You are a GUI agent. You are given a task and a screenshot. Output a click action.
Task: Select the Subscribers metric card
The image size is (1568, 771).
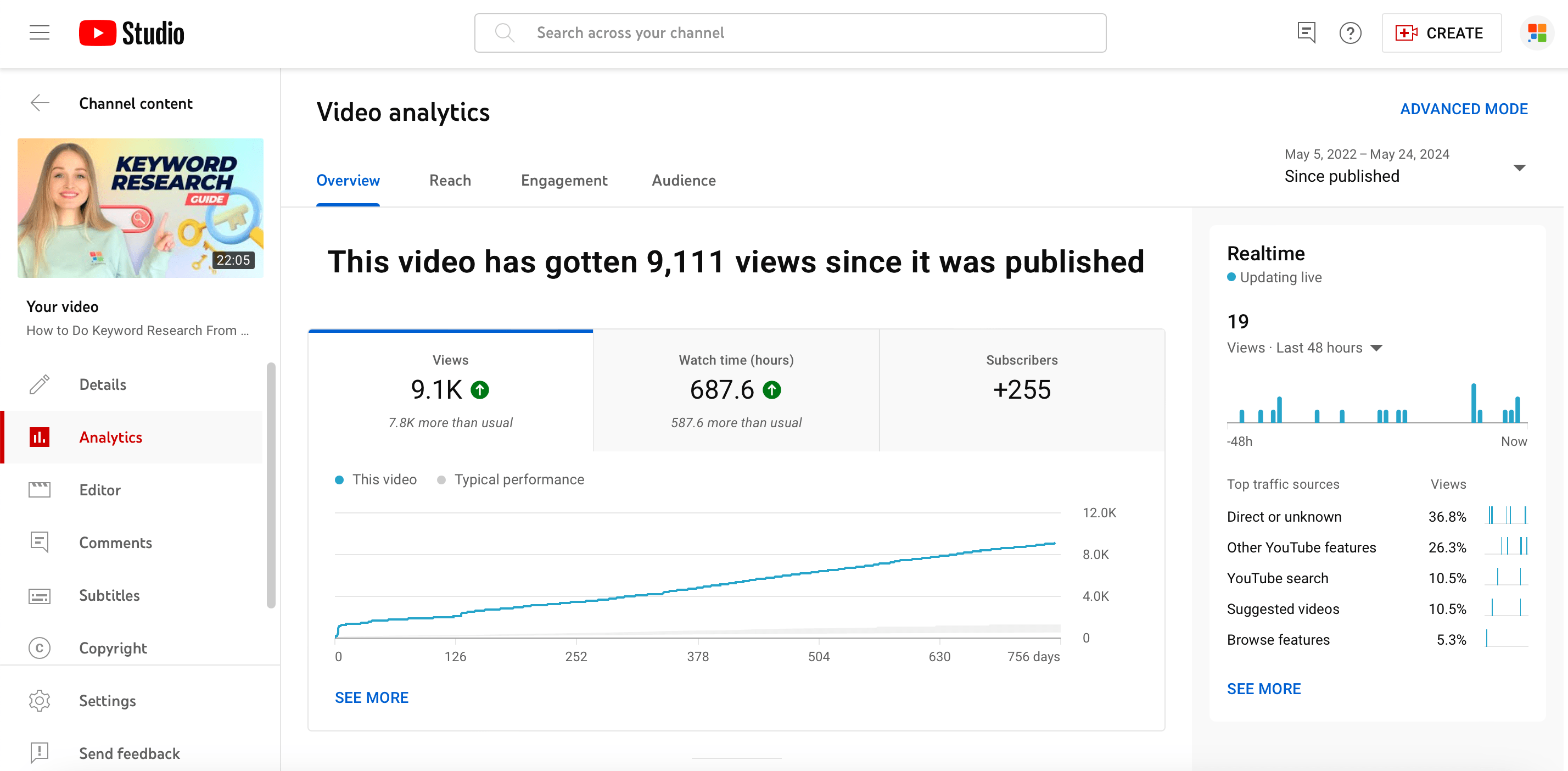[x=1022, y=390]
